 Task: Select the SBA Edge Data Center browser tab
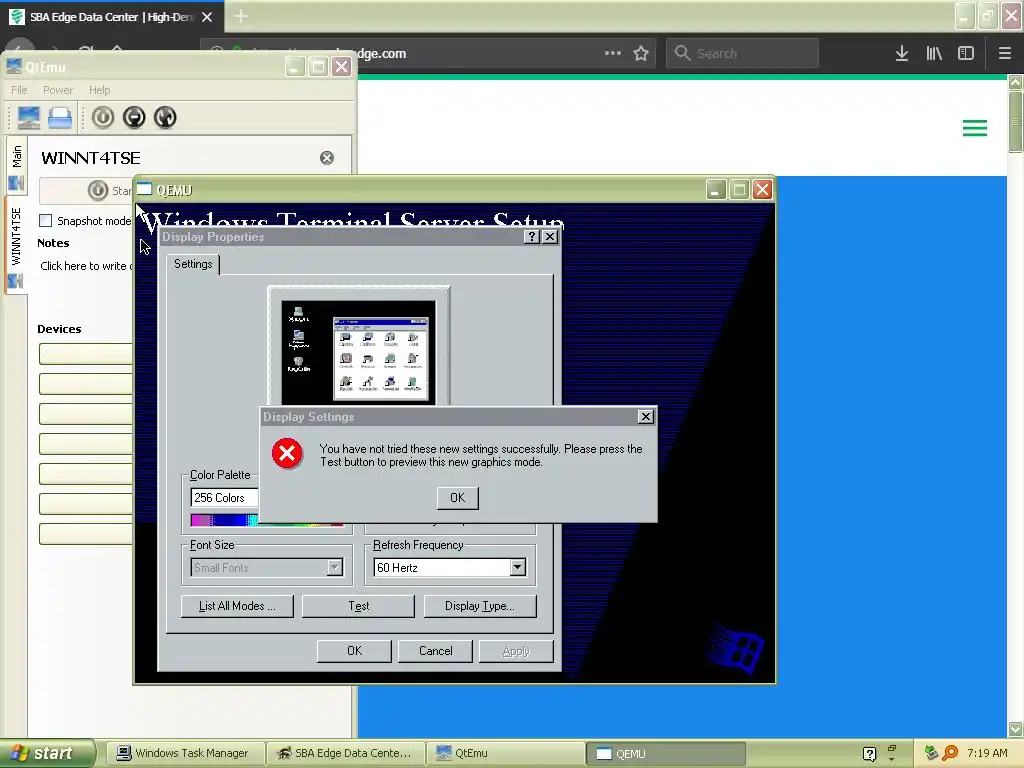pyautogui.click(x=112, y=17)
